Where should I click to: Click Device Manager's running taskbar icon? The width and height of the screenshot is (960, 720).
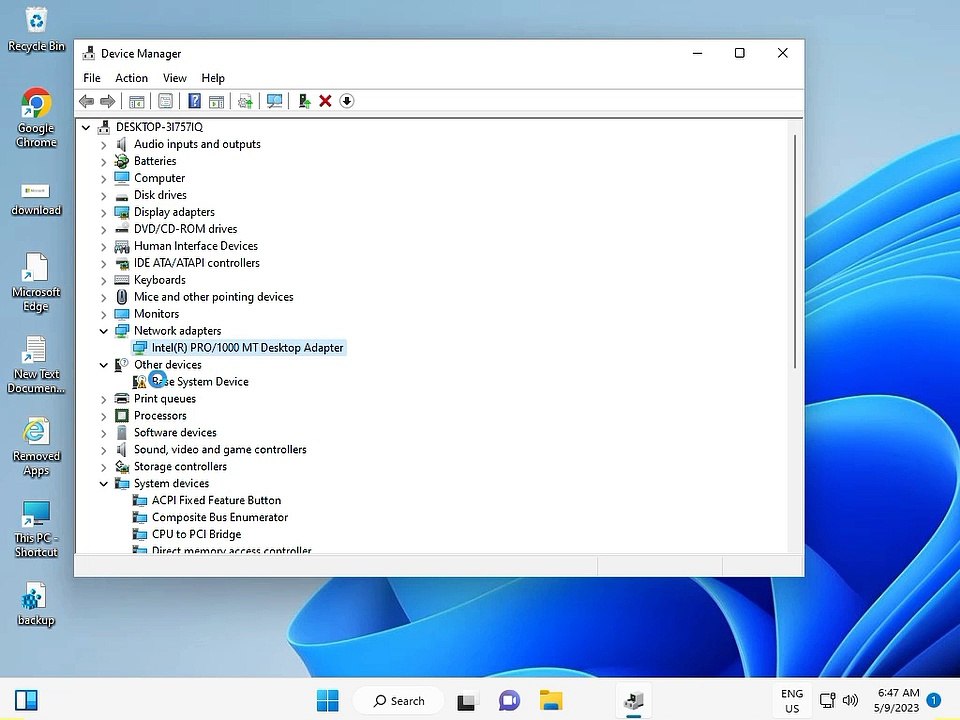tap(634, 700)
